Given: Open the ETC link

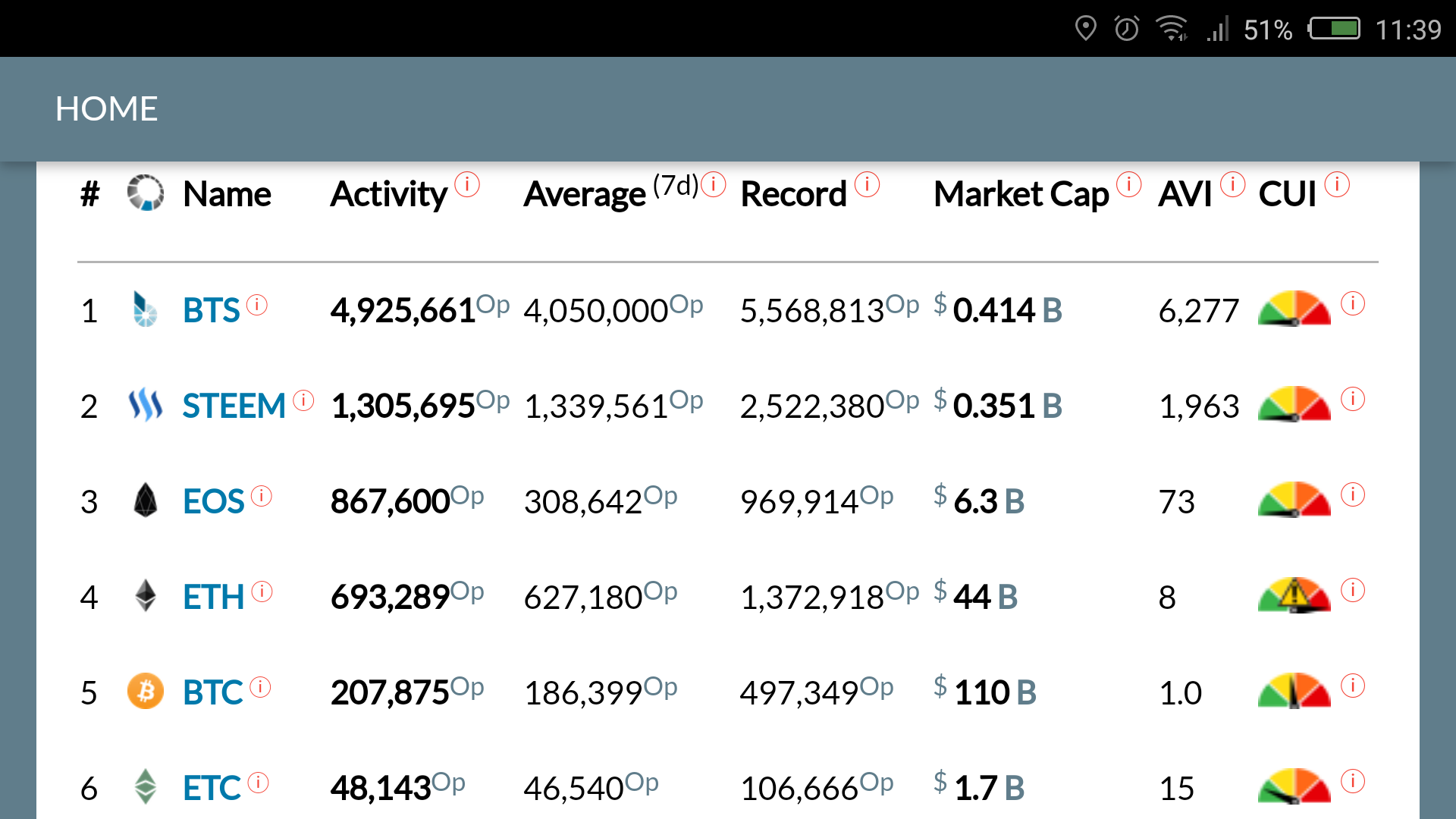Looking at the screenshot, I should coord(212,789).
